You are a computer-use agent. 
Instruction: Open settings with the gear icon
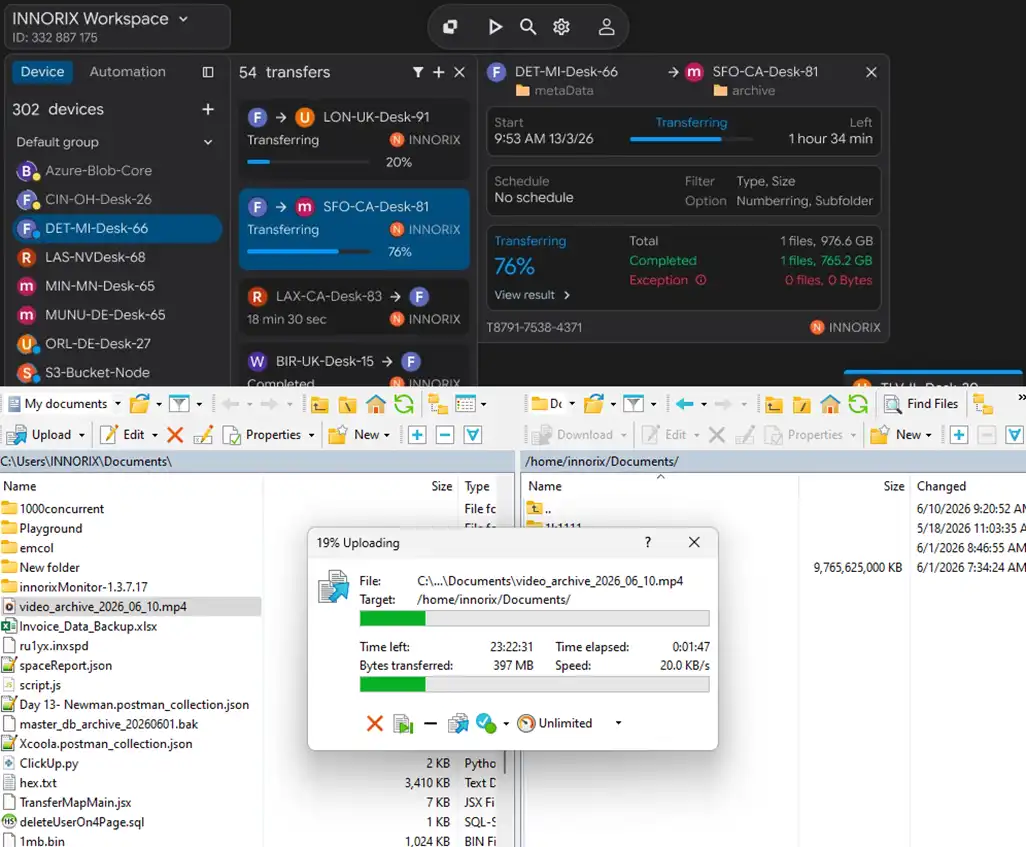coord(561,27)
